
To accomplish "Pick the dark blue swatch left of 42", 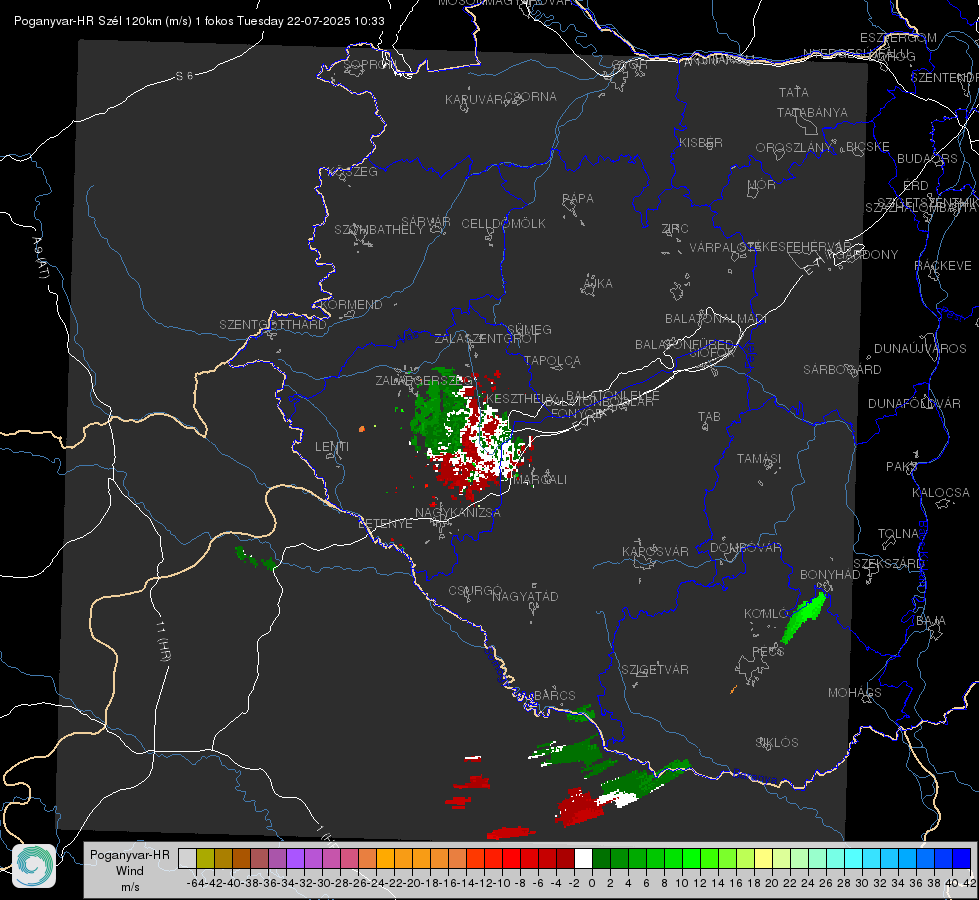I will (x=962, y=858).
